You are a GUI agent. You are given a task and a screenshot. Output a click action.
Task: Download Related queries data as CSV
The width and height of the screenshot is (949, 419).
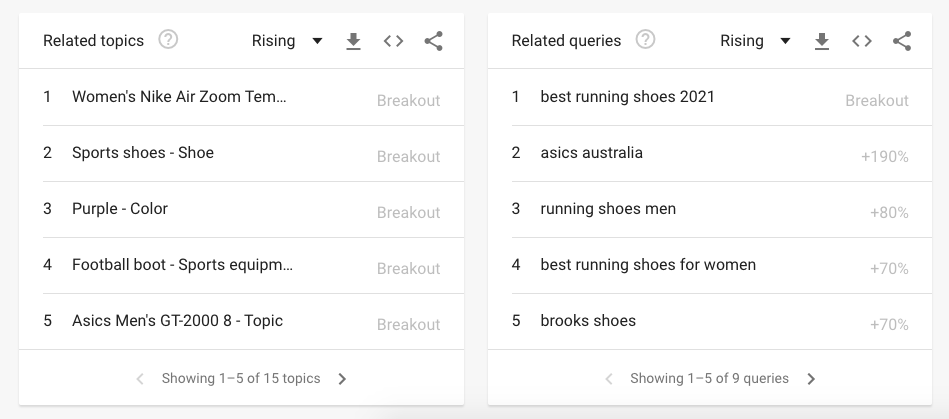click(821, 41)
